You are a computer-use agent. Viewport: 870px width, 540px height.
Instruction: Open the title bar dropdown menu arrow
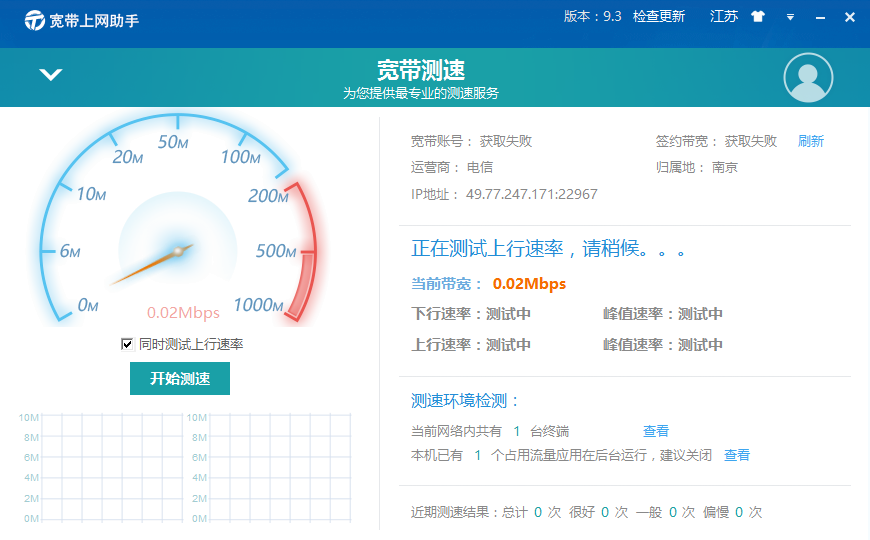tap(789, 17)
